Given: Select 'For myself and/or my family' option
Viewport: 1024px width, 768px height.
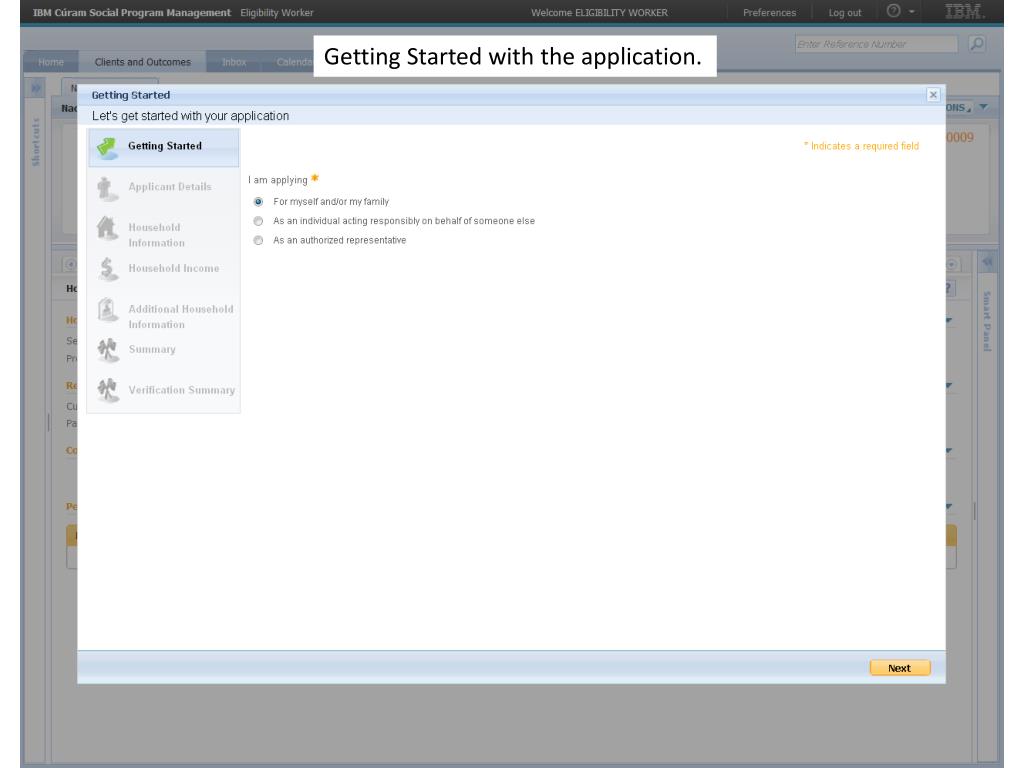Looking at the screenshot, I should pos(259,202).
